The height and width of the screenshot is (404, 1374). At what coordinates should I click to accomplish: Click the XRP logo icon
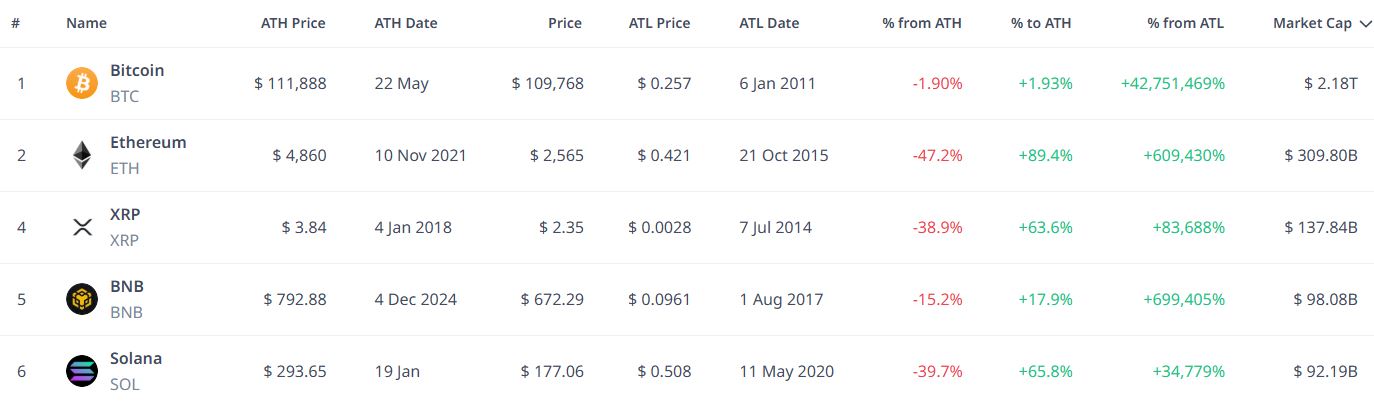click(x=82, y=227)
